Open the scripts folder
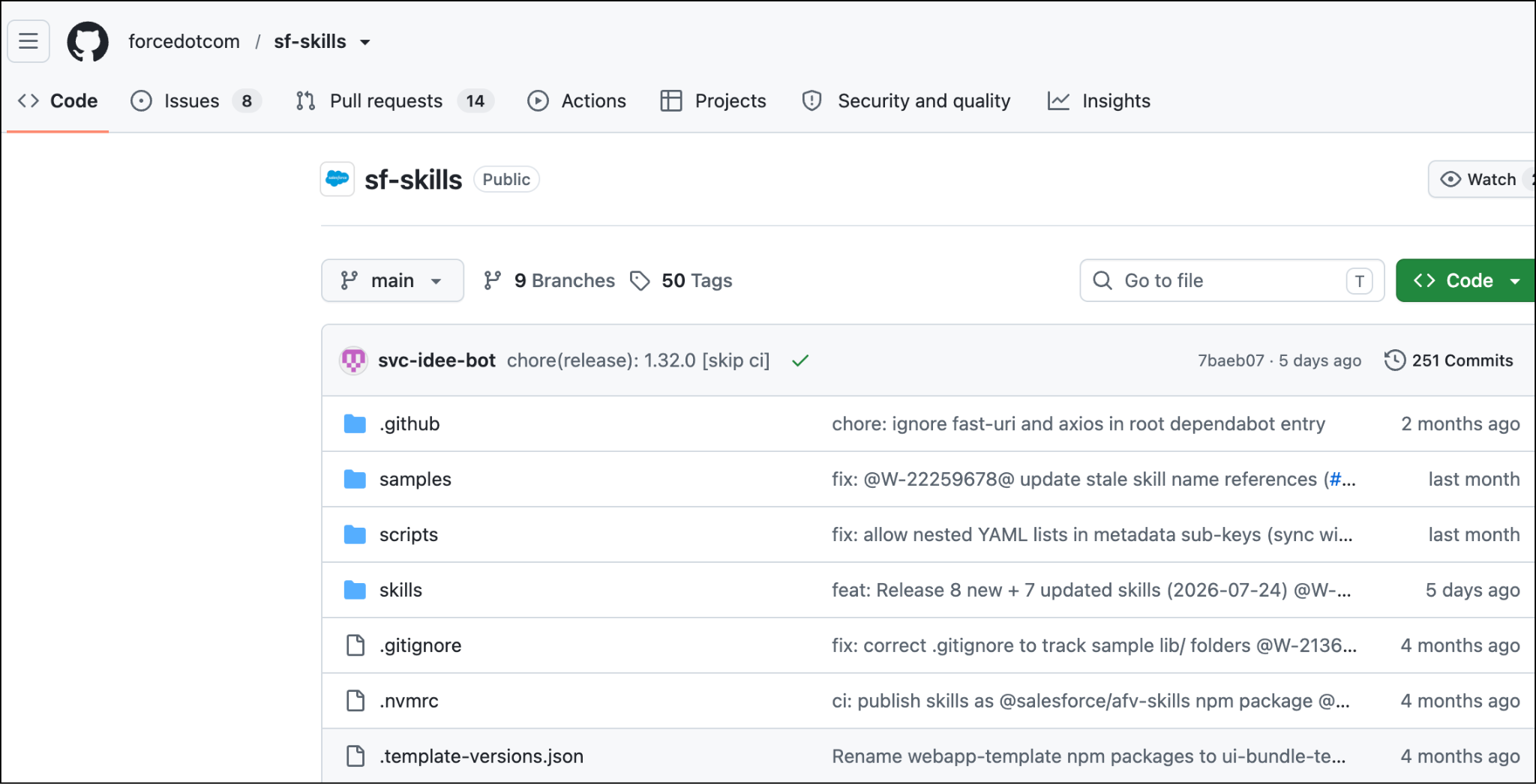 [x=409, y=534]
